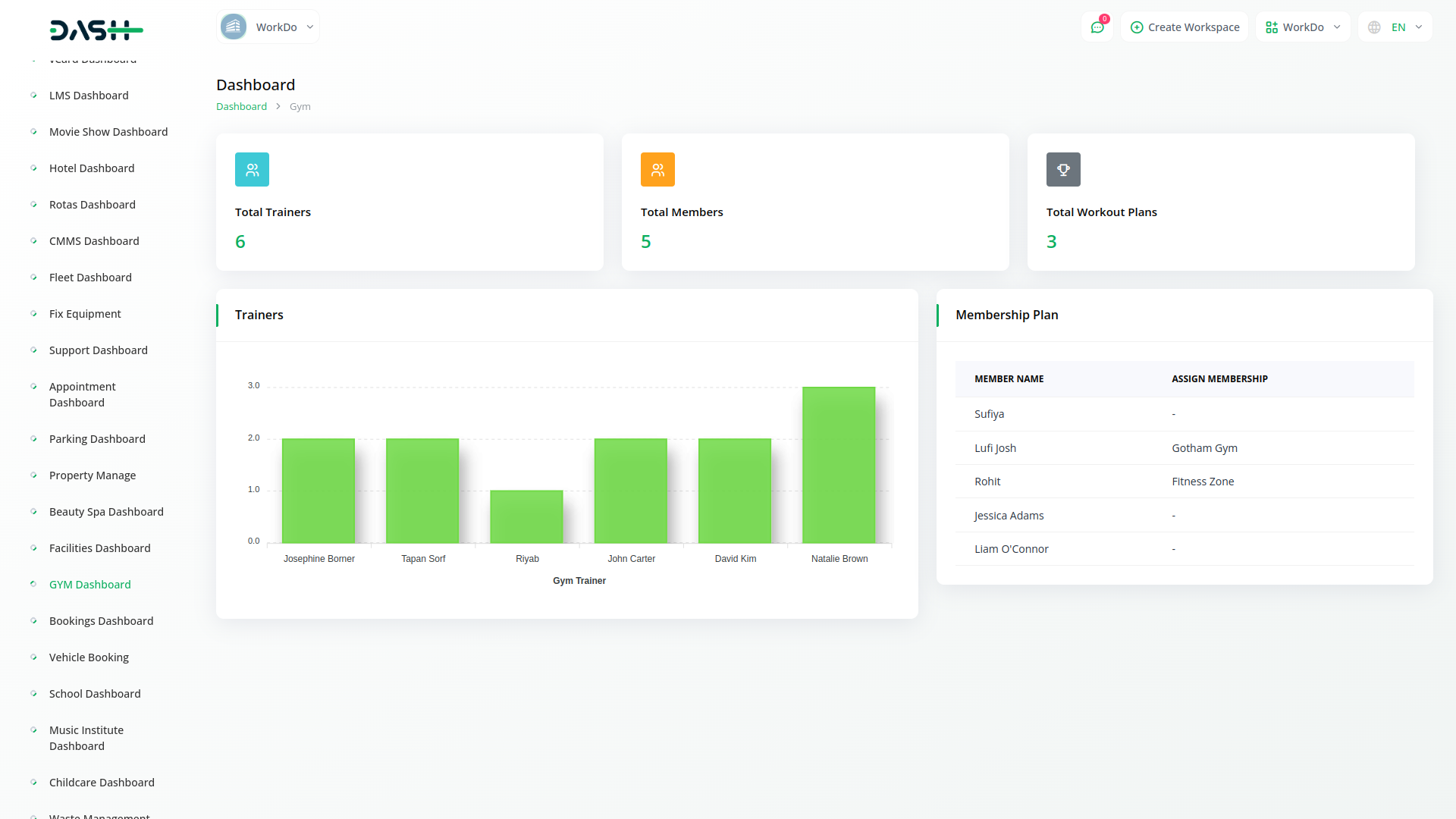The image size is (1456, 819).
Task: Open Hotel Dashboard from the sidebar
Action: click(x=92, y=168)
